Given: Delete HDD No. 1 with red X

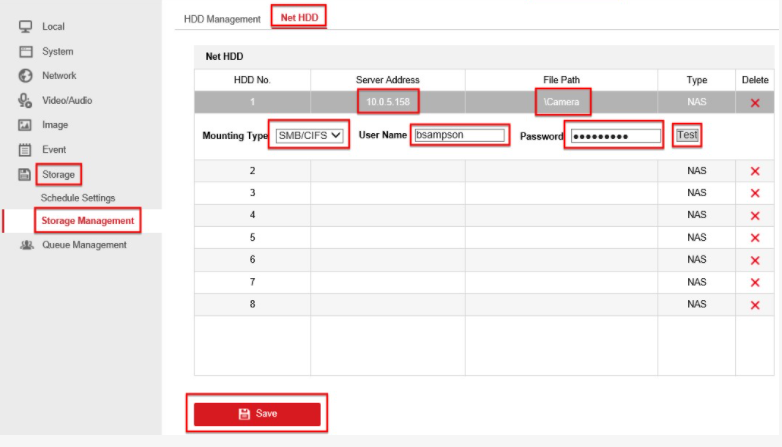Looking at the screenshot, I should pos(754,103).
